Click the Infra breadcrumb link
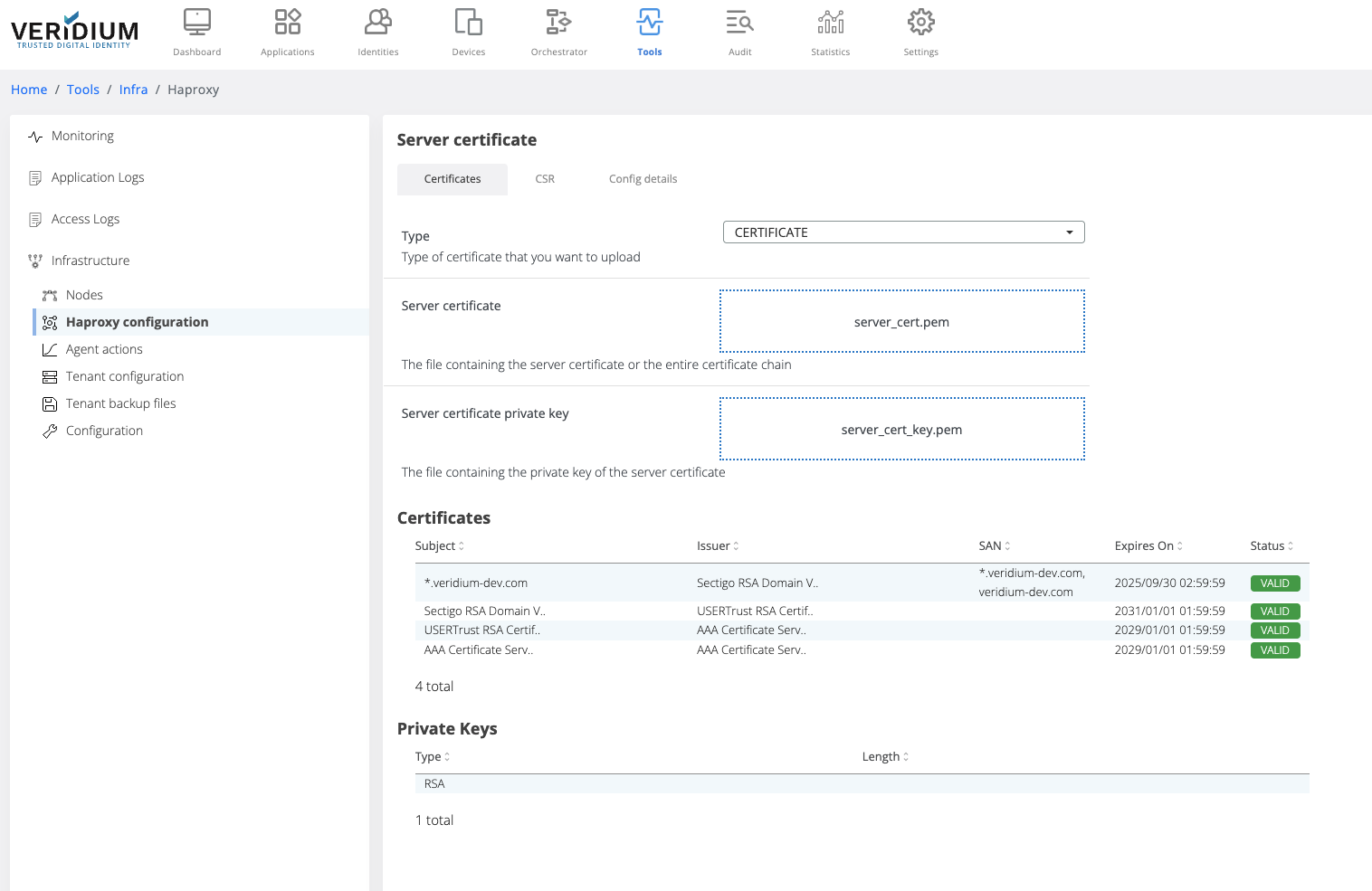This screenshot has height=891, width=1372. (133, 90)
